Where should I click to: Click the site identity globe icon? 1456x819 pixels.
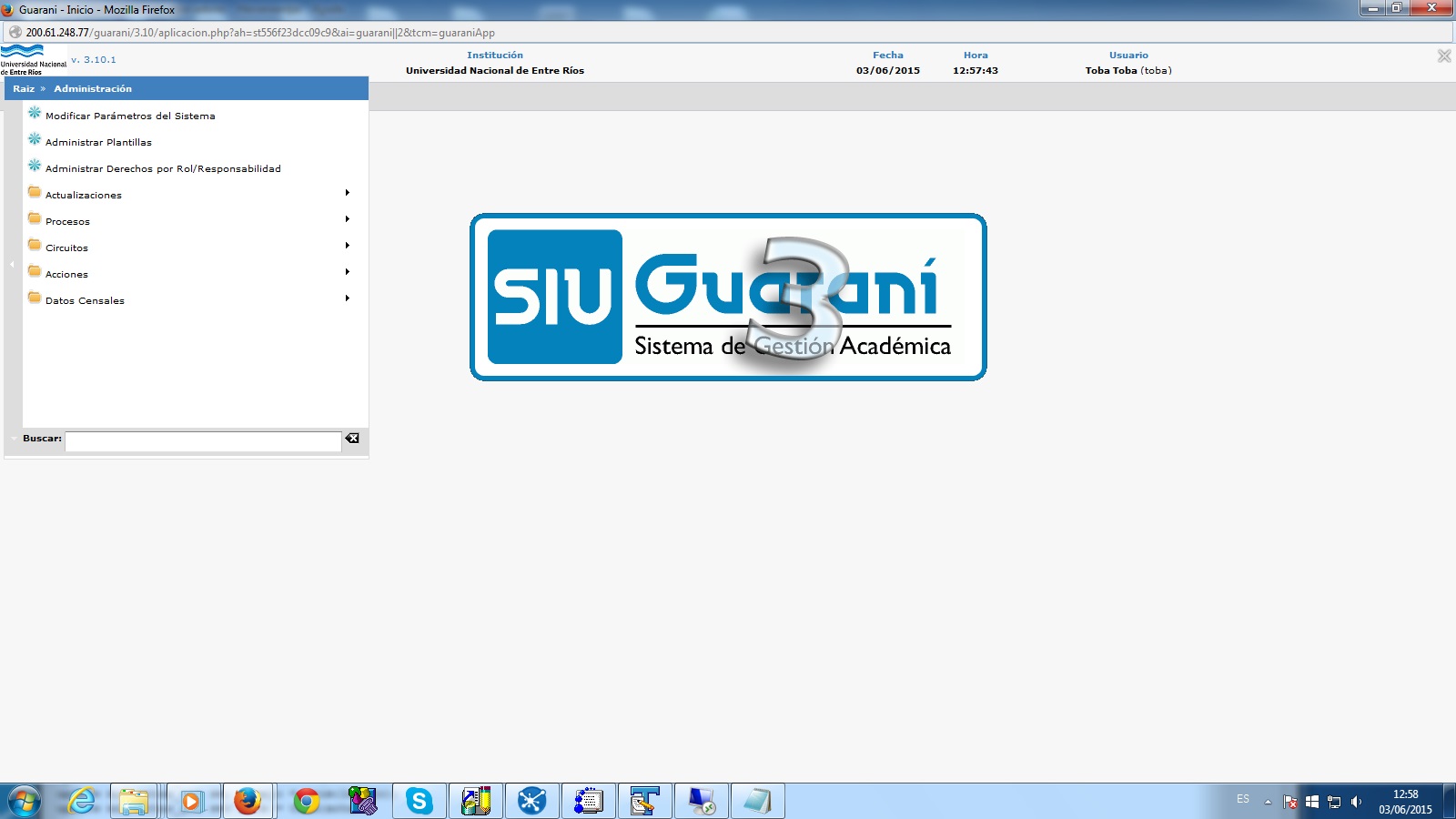[15, 32]
